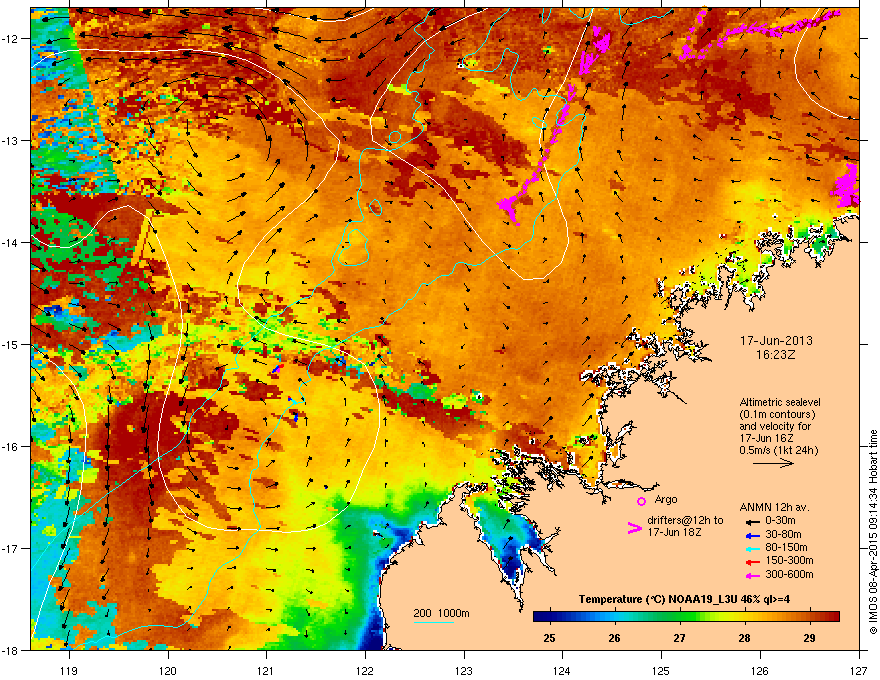
Task: Click the longitude axis label 122
Action: click(365, 671)
